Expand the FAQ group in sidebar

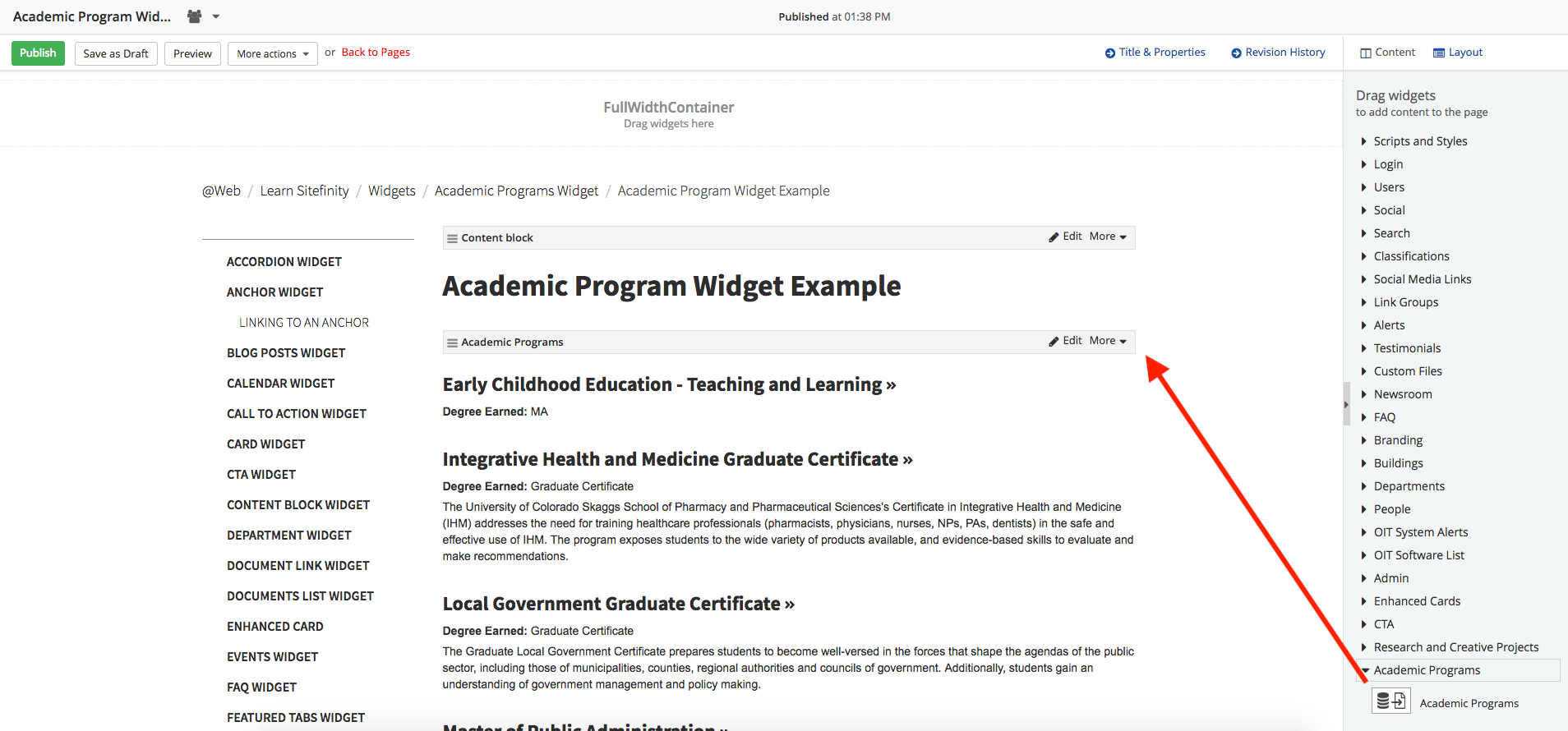pos(1384,417)
